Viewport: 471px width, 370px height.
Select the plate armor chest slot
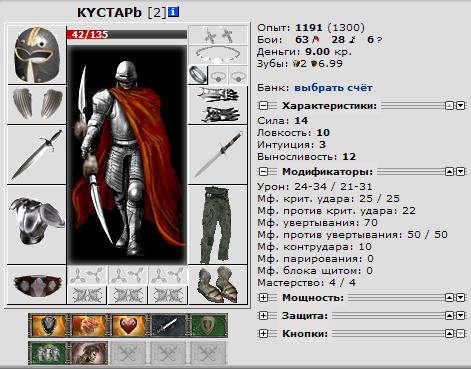coord(37,225)
